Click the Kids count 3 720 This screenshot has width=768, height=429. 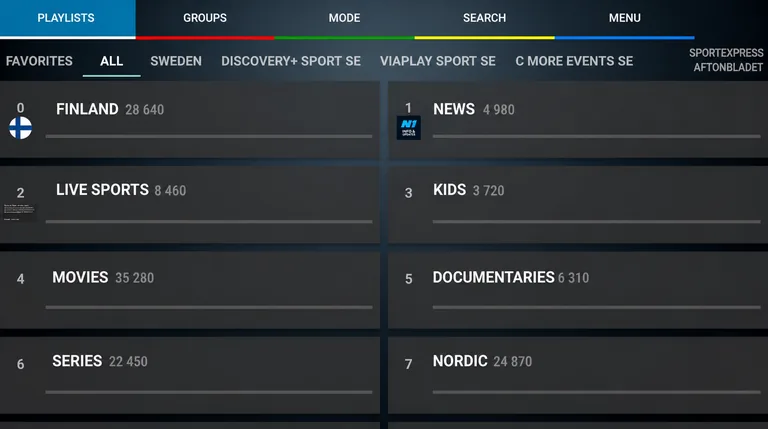[488, 191]
